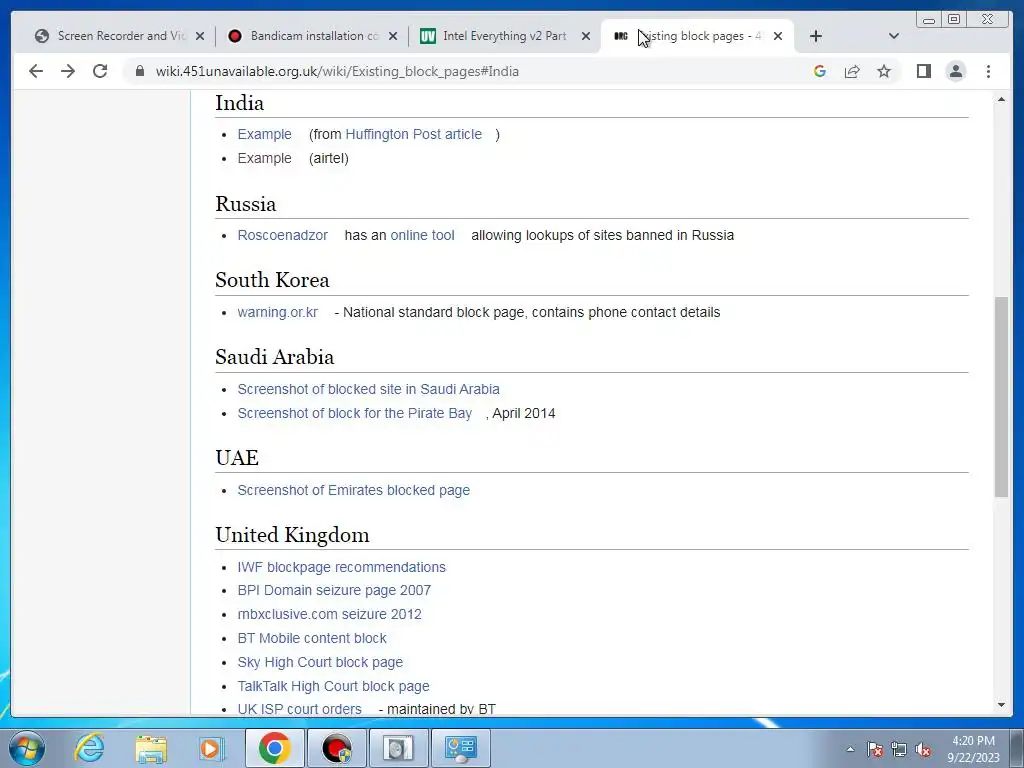Bookmark this page with star icon
Viewport: 1024px width, 768px height.
click(884, 71)
